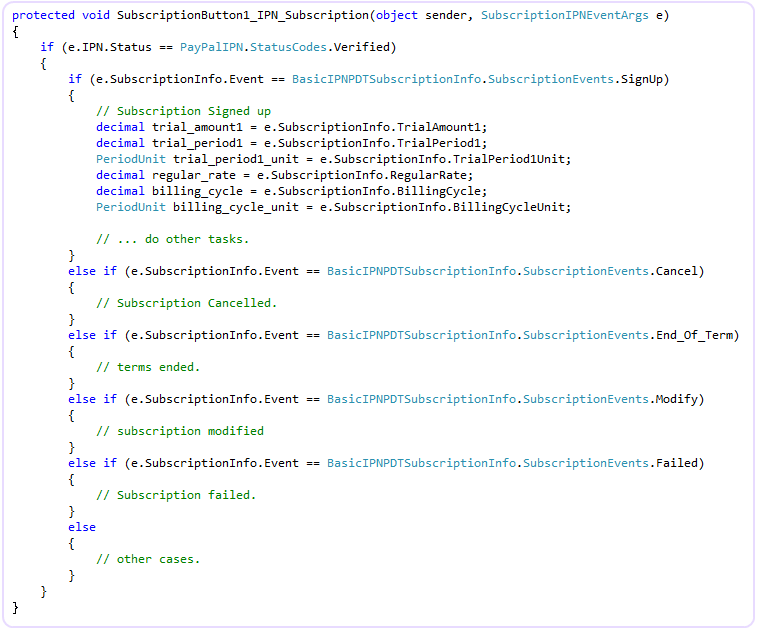Image resolution: width=757 pixels, height=629 pixels.
Task: Click the billing_cycle variable declaration
Action: click(197, 191)
